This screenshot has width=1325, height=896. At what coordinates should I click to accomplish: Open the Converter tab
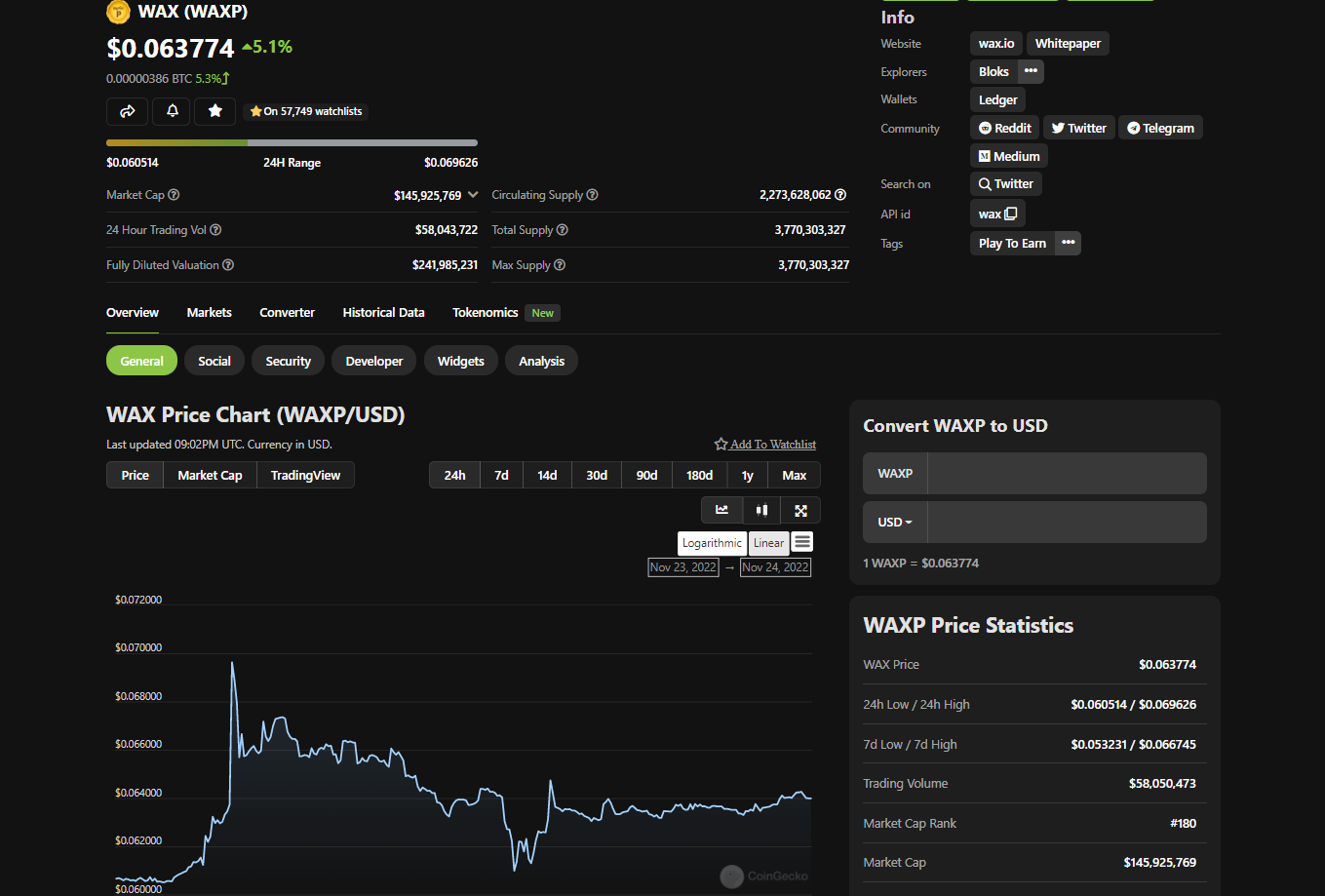pos(287,313)
